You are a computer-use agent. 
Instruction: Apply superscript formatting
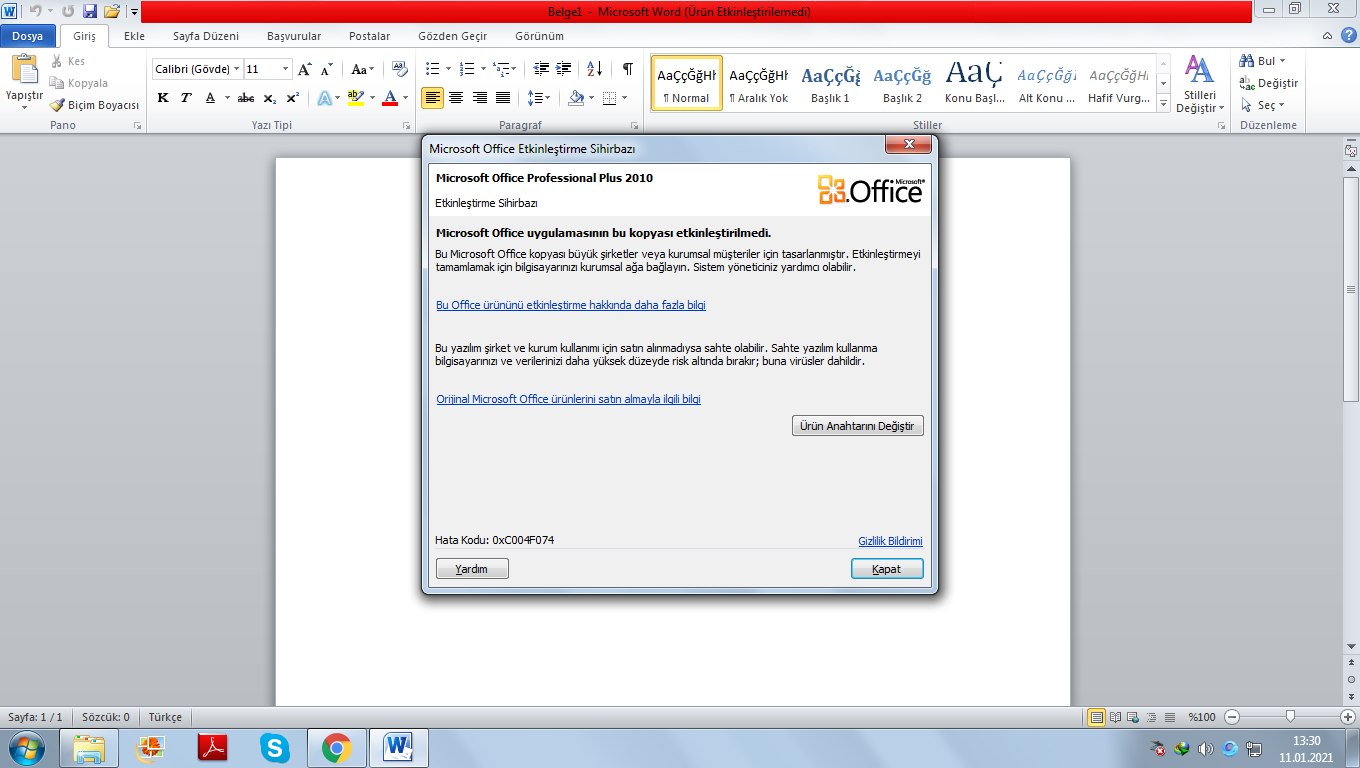(x=292, y=98)
